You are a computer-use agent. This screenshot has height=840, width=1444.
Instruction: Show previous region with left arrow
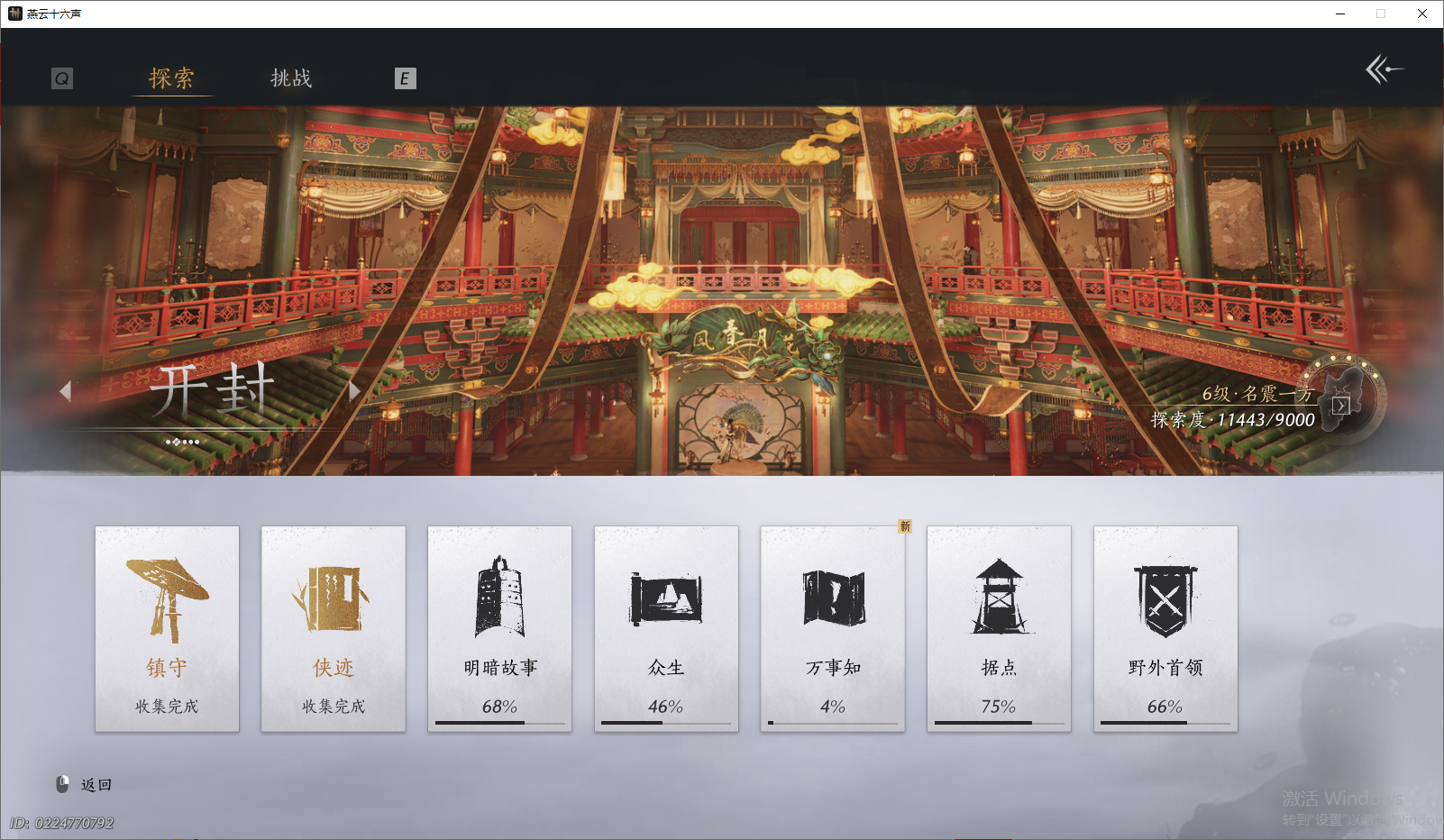[x=66, y=390]
